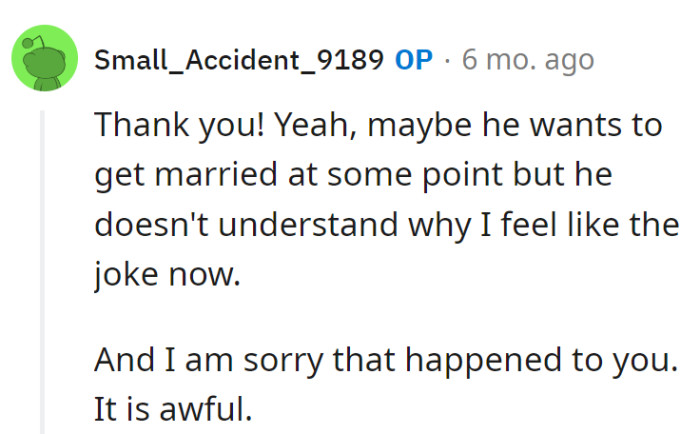Open Small_Accident_9189 user profile
700x434 pixels.
click(238, 60)
